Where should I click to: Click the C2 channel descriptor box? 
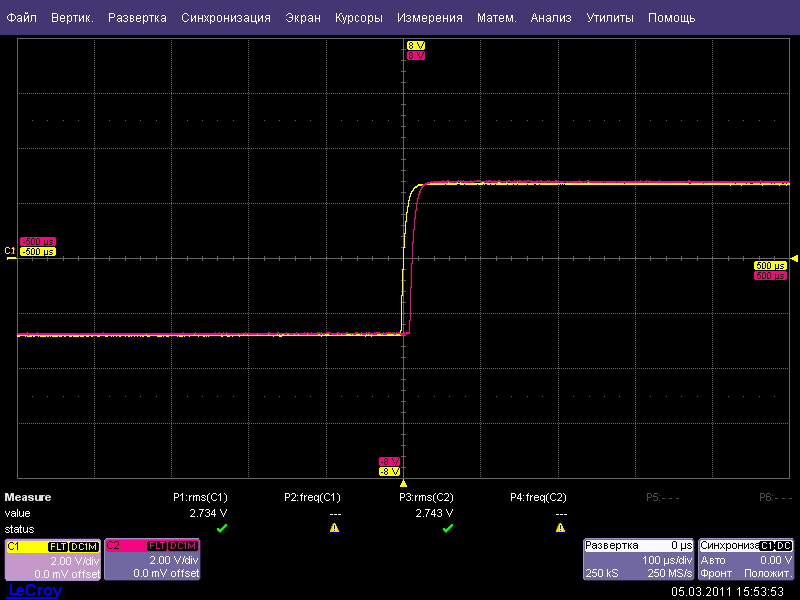click(x=152, y=560)
